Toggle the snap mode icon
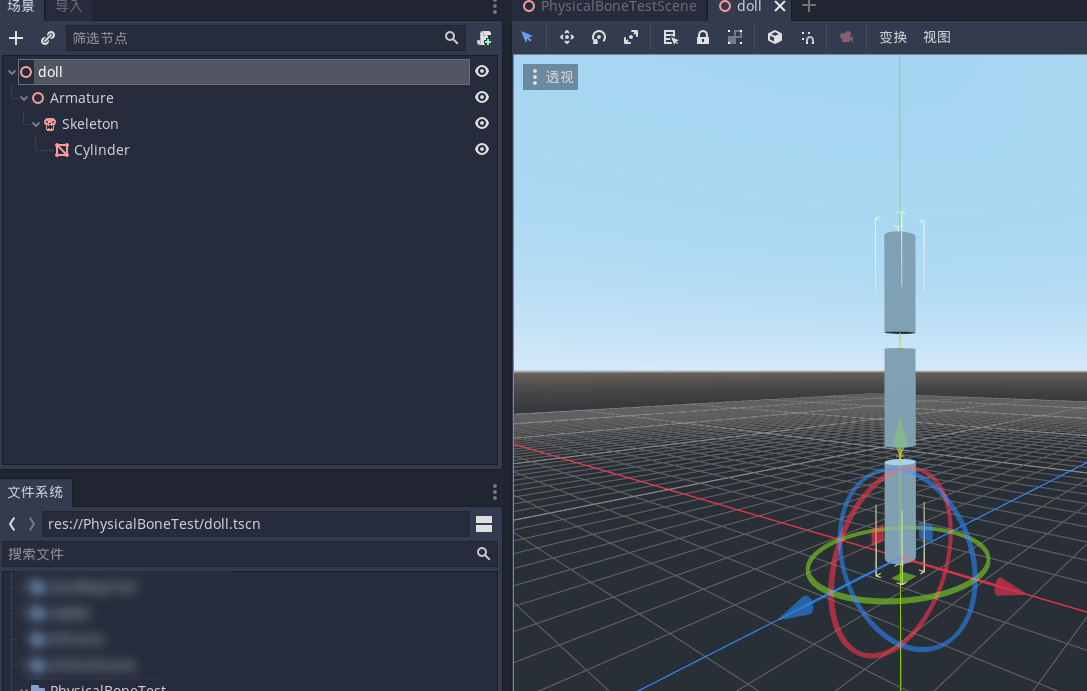This screenshot has width=1087, height=691. [x=808, y=37]
